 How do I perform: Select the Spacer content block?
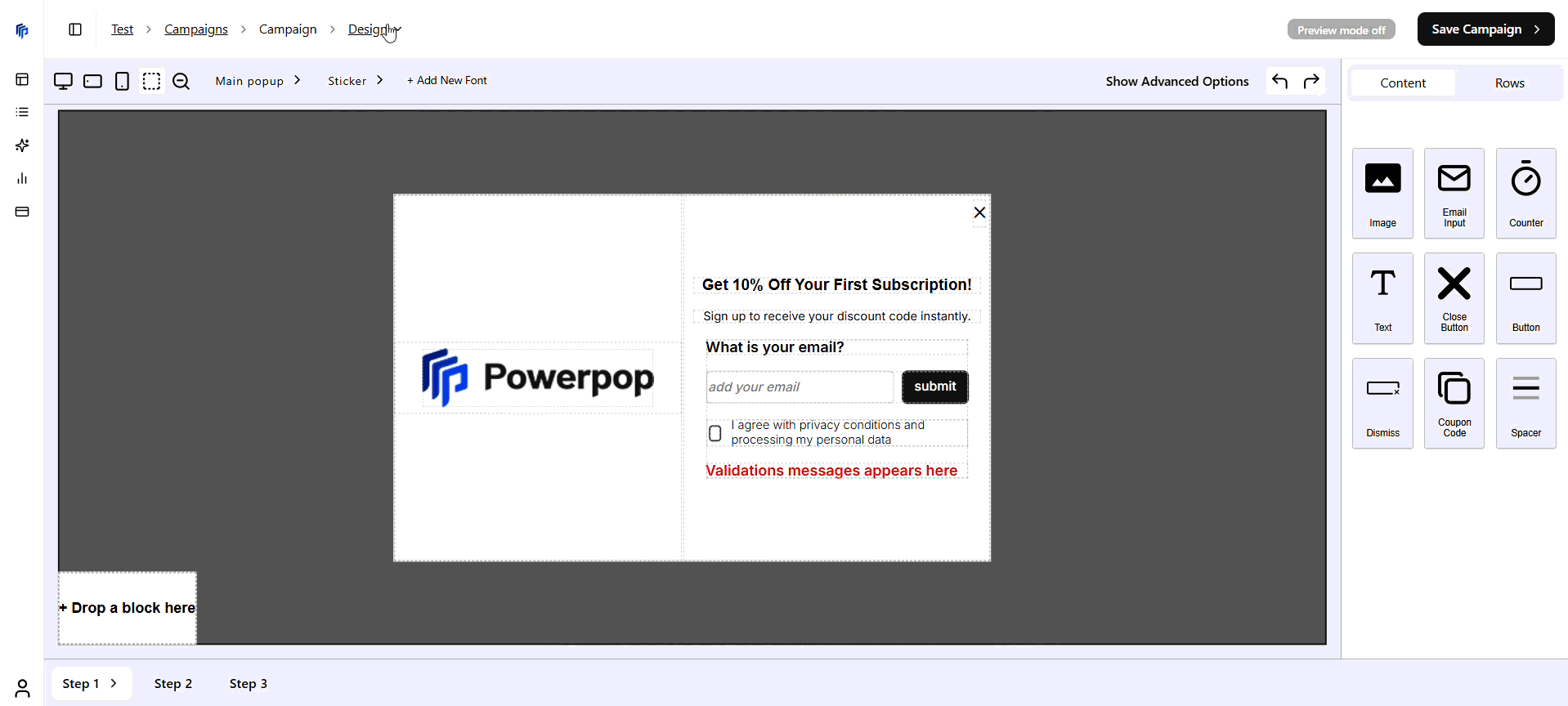[1526, 404]
